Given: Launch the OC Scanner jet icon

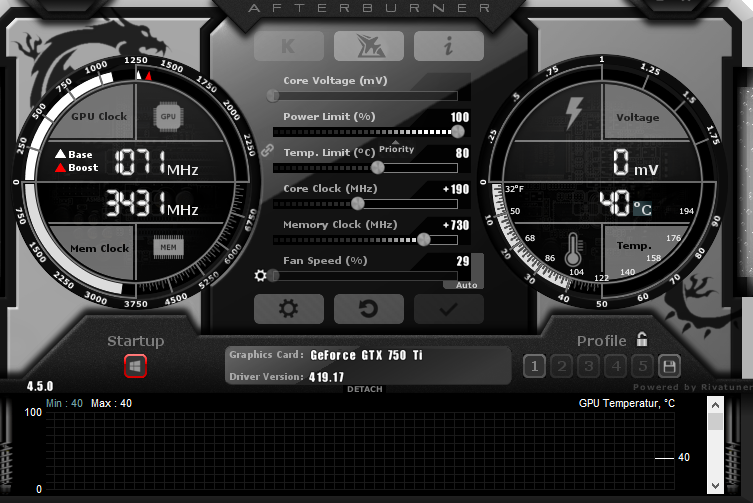Looking at the screenshot, I should pyautogui.click(x=368, y=46).
